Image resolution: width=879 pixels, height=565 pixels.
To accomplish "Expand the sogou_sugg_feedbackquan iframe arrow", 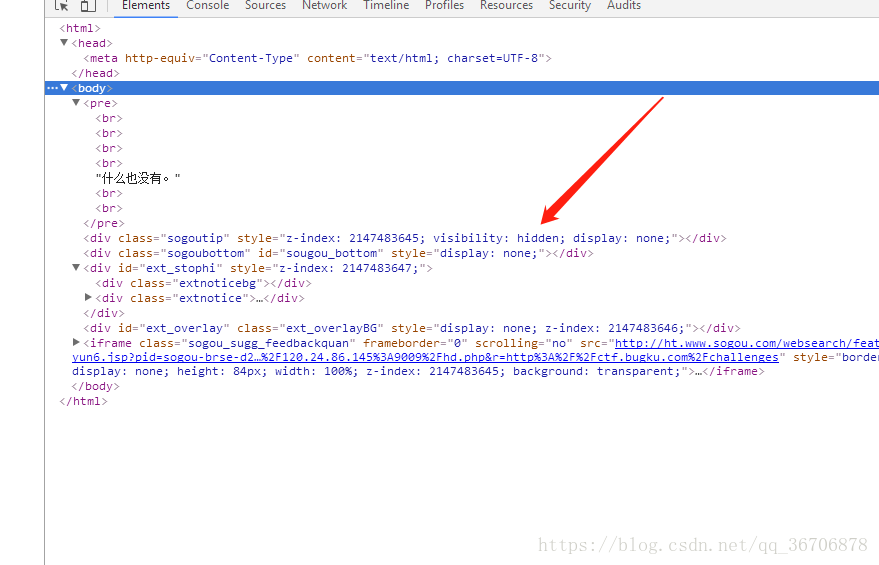I will tap(76, 342).
